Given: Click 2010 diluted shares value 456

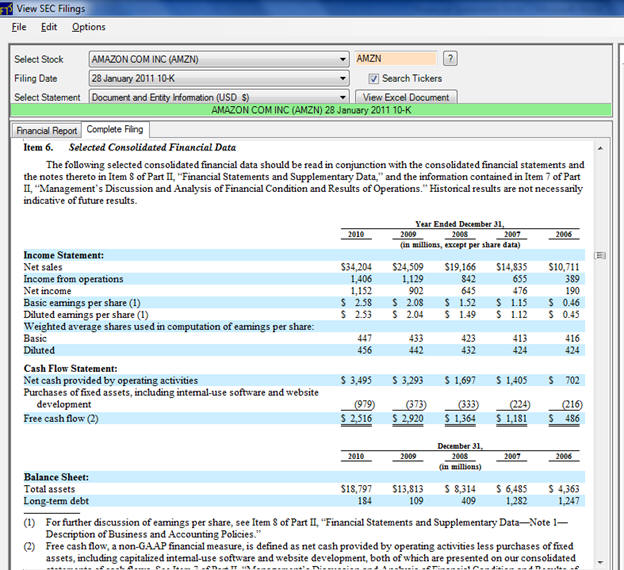Looking at the screenshot, I should coord(365,350).
